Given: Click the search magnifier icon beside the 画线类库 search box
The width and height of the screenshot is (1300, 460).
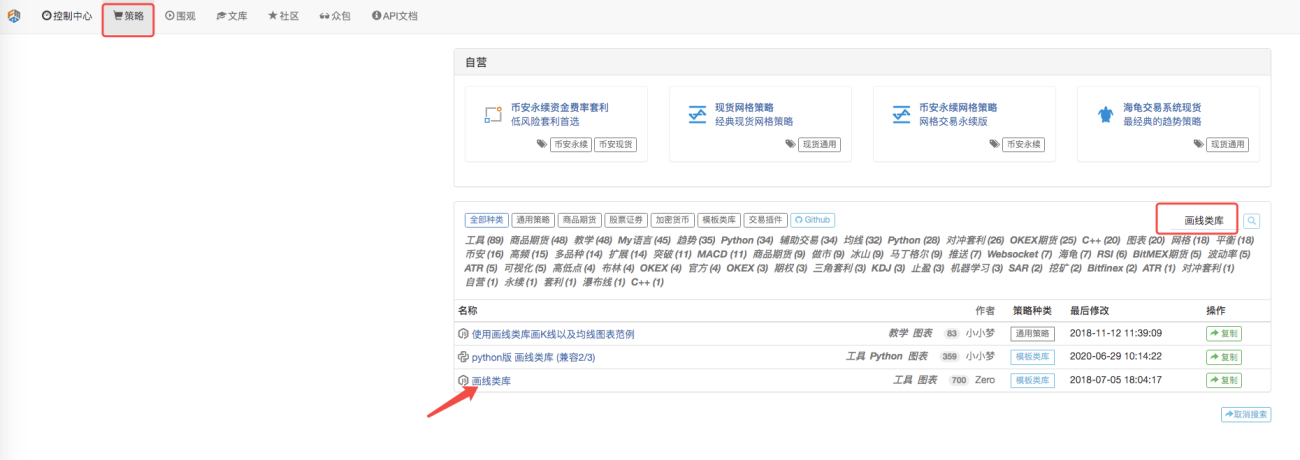Looking at the screenshot, I should tap(1251, 221).
